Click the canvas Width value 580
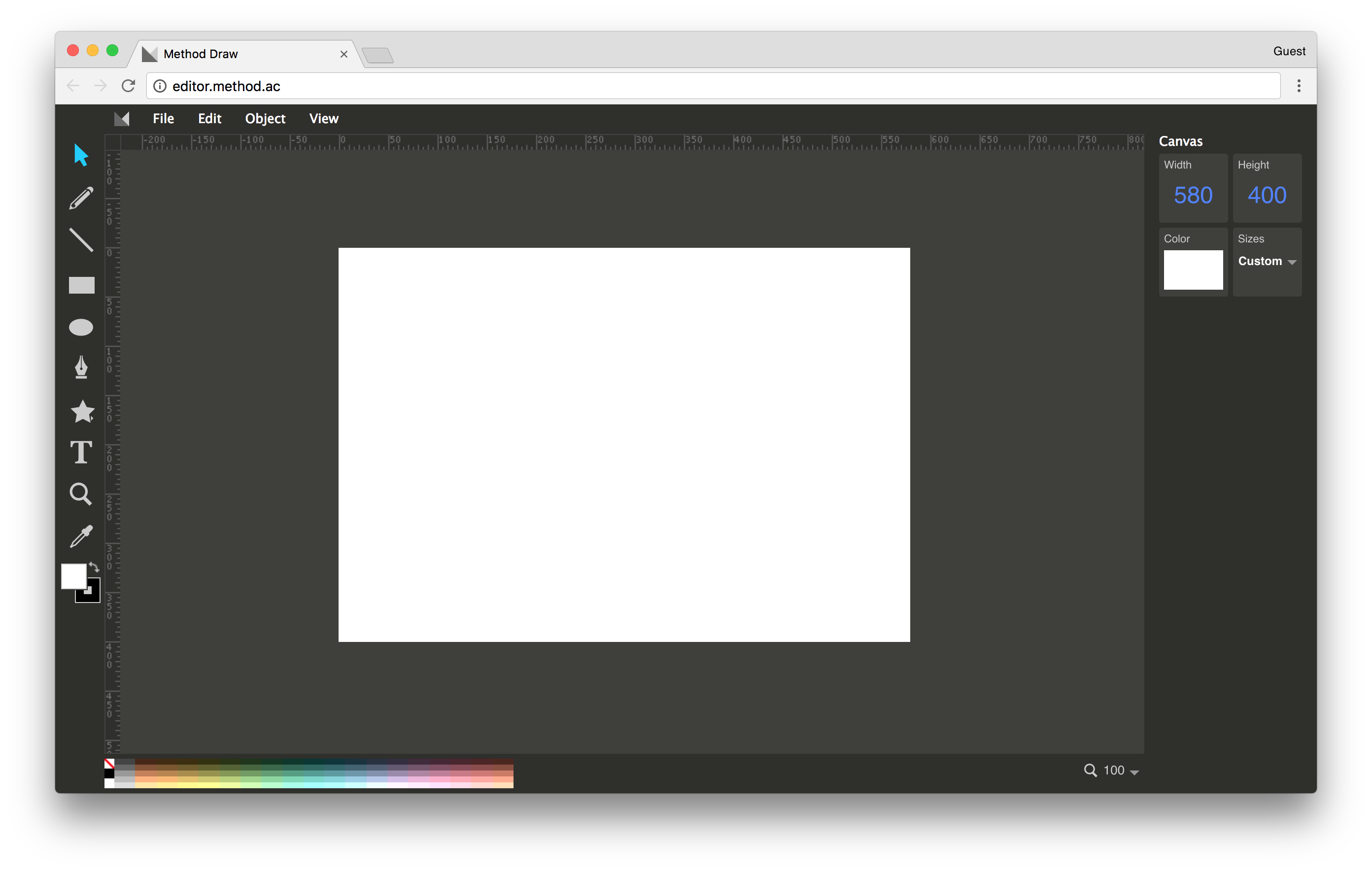1372x872 pixels. pos(1193,196)
